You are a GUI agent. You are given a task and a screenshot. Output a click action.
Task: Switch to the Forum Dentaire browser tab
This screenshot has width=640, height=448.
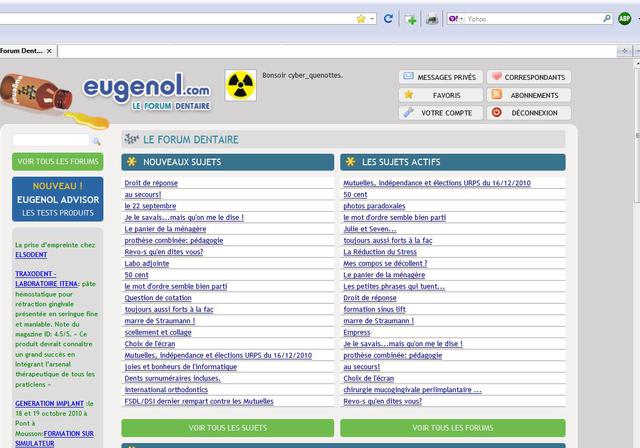tap(22, 50)
